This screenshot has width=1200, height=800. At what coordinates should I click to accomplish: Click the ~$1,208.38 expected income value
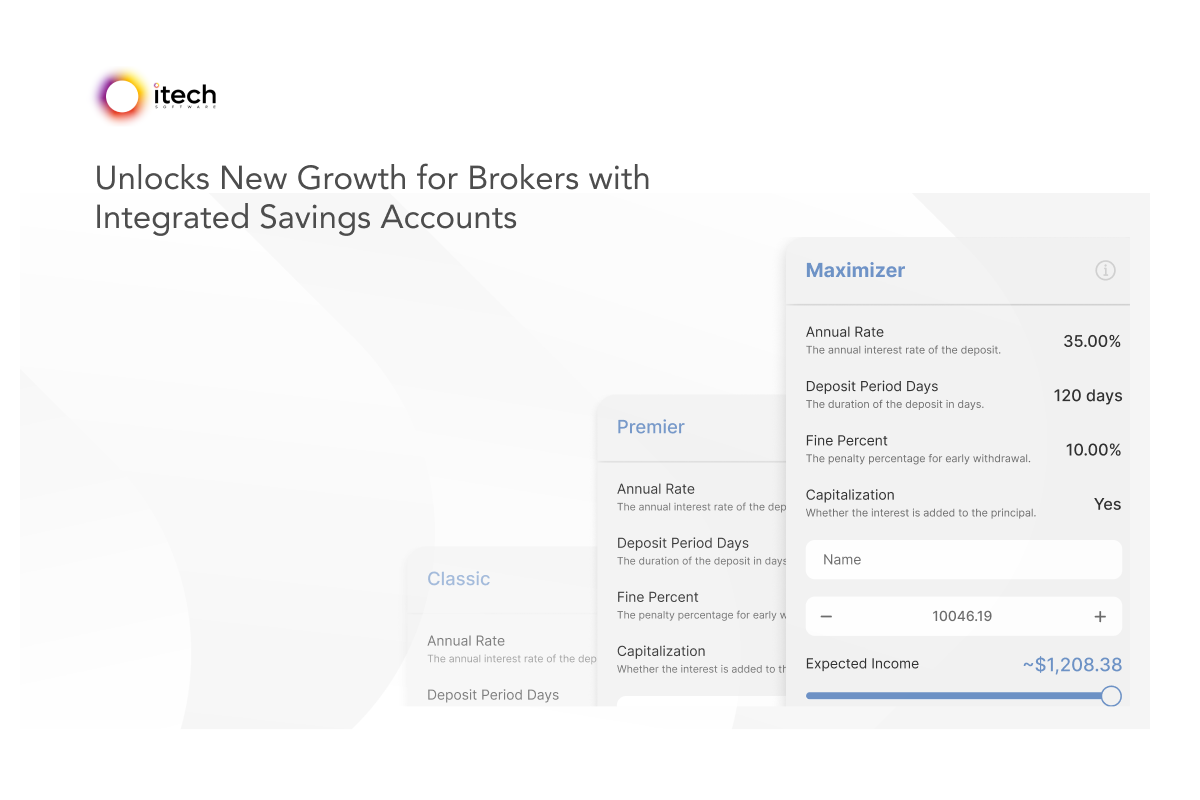tap(1072, 664)
